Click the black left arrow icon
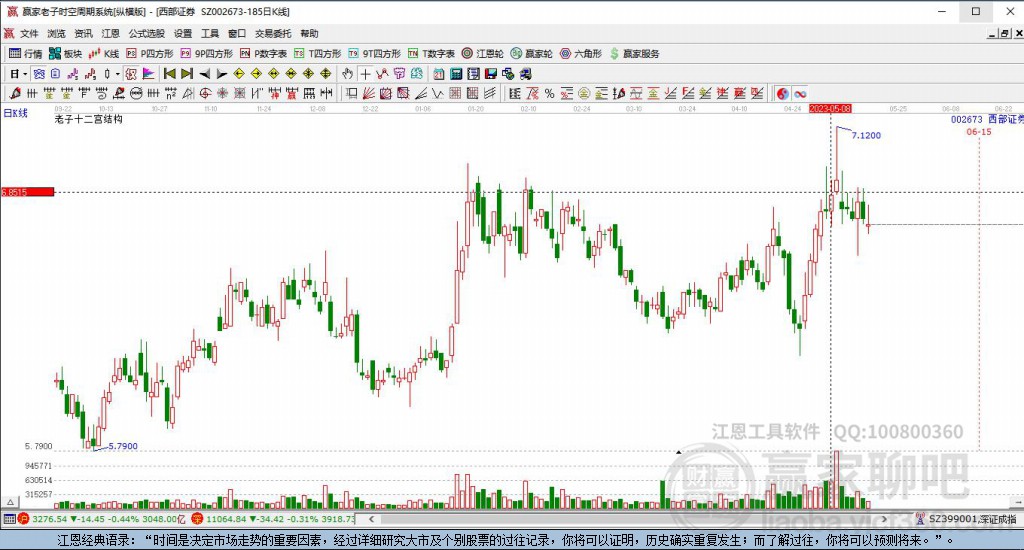Image resolution: width=1024 pixels, height=550 pixels. point(204,74)
